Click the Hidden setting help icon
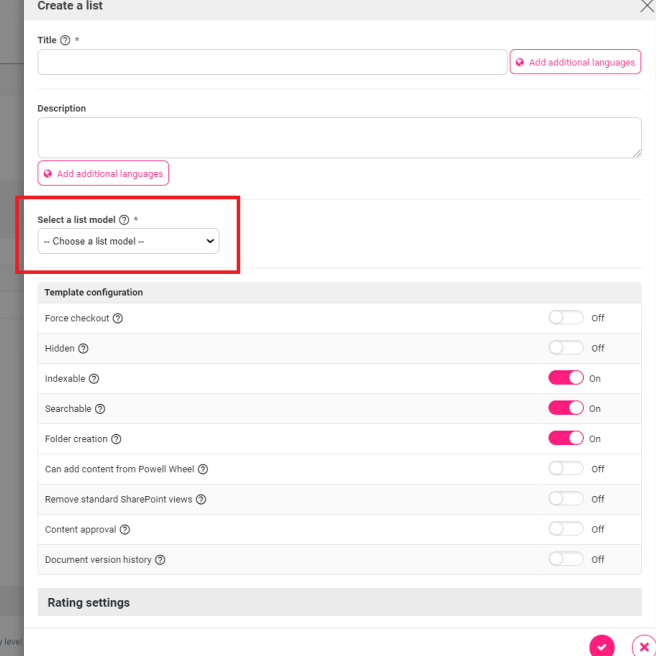Screen dimensions: 656x656 (83, 348)
